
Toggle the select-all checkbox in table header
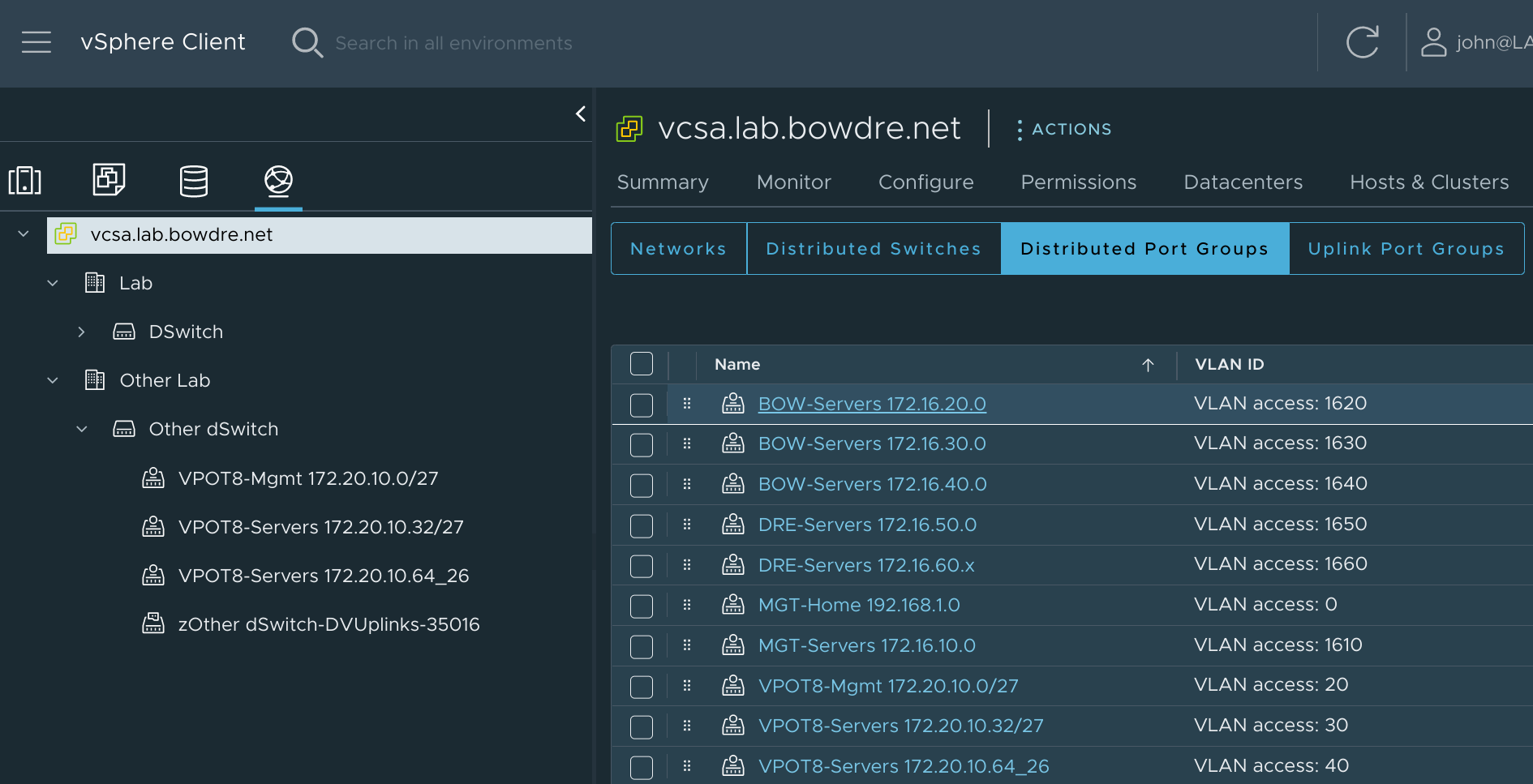coord(642,364)
